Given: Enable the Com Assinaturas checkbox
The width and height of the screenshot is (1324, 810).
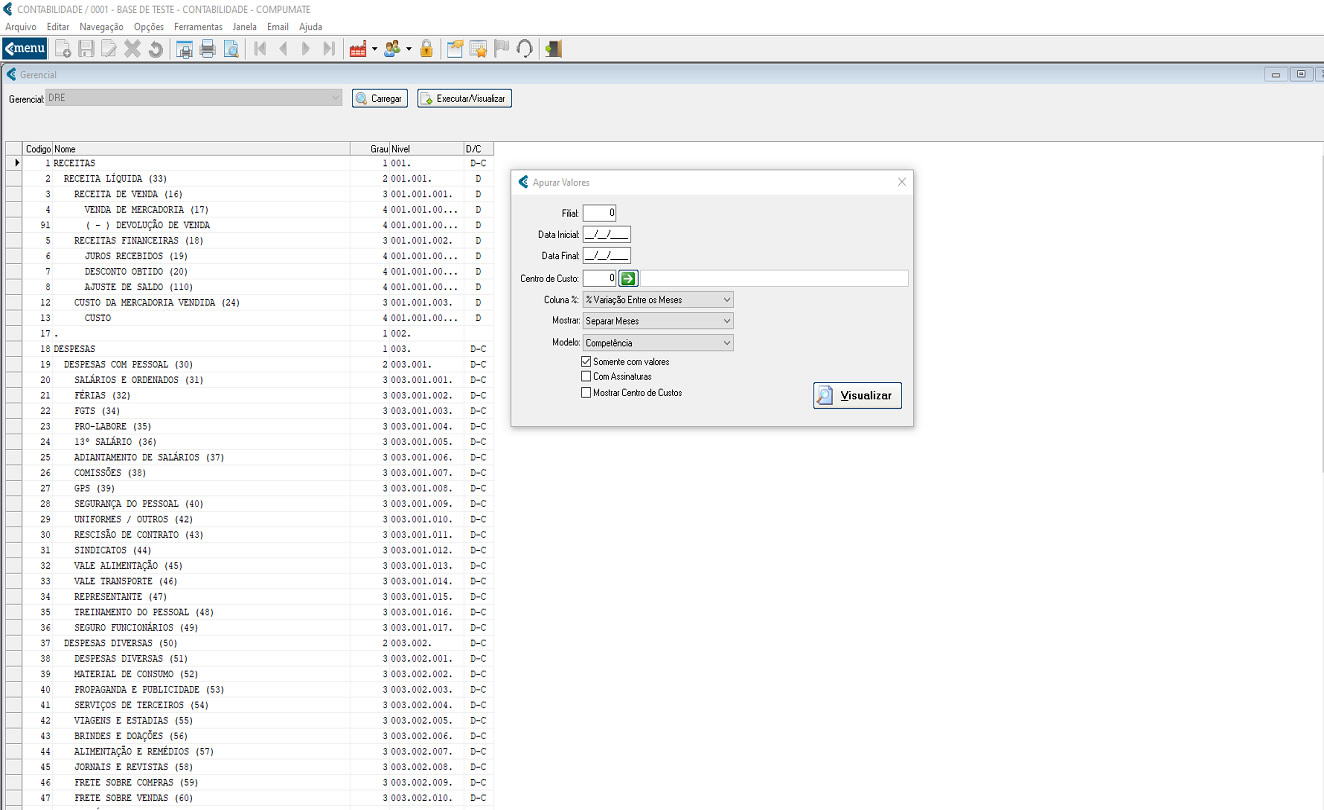Looking at the screenshot, I should tap(586, 377).
